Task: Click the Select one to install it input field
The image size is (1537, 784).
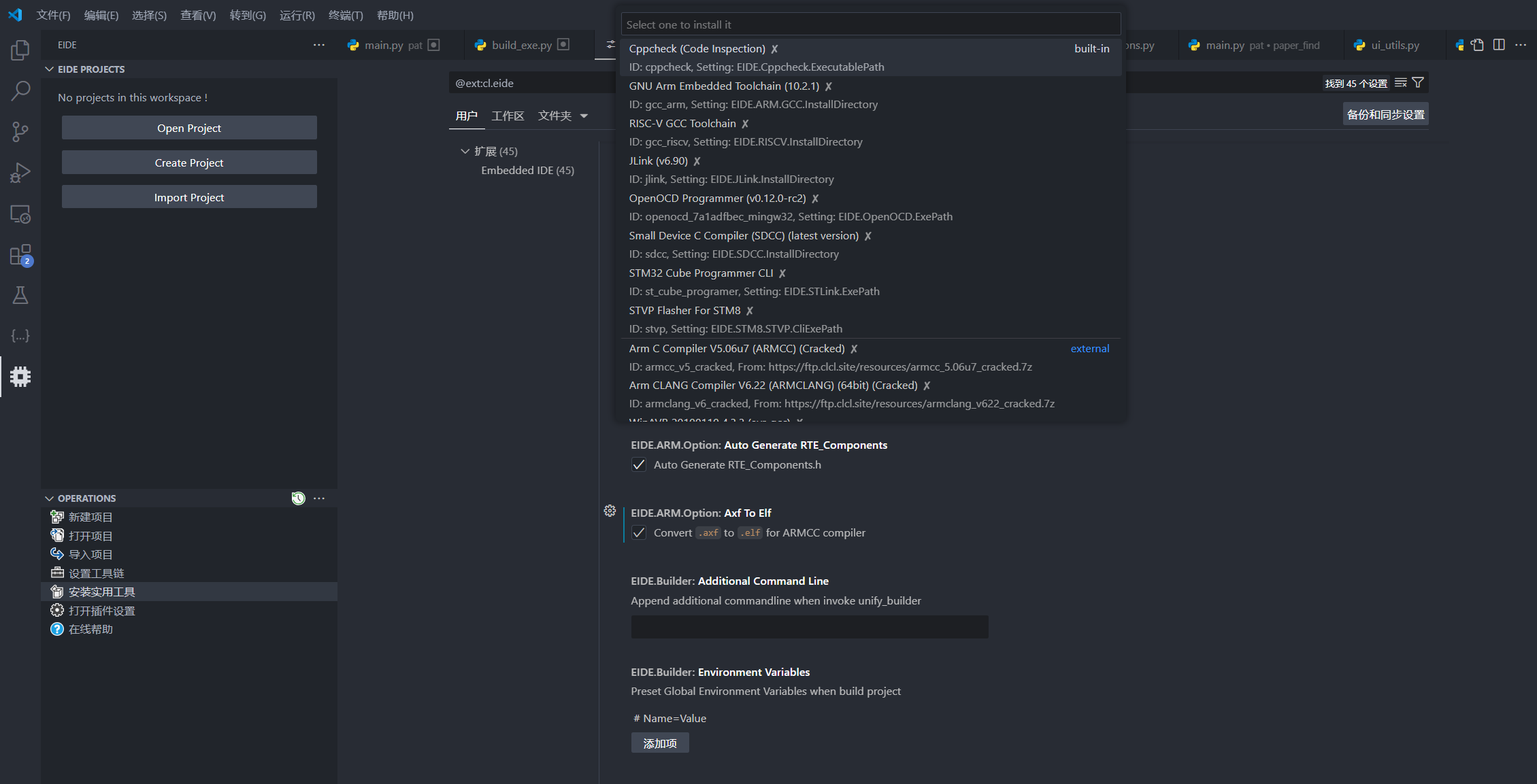Action: 871,24
